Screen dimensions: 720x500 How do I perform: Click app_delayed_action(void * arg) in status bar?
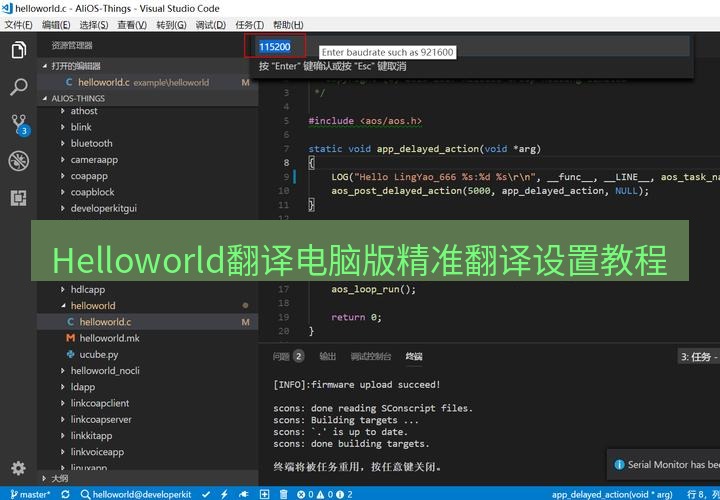[613, 494]
